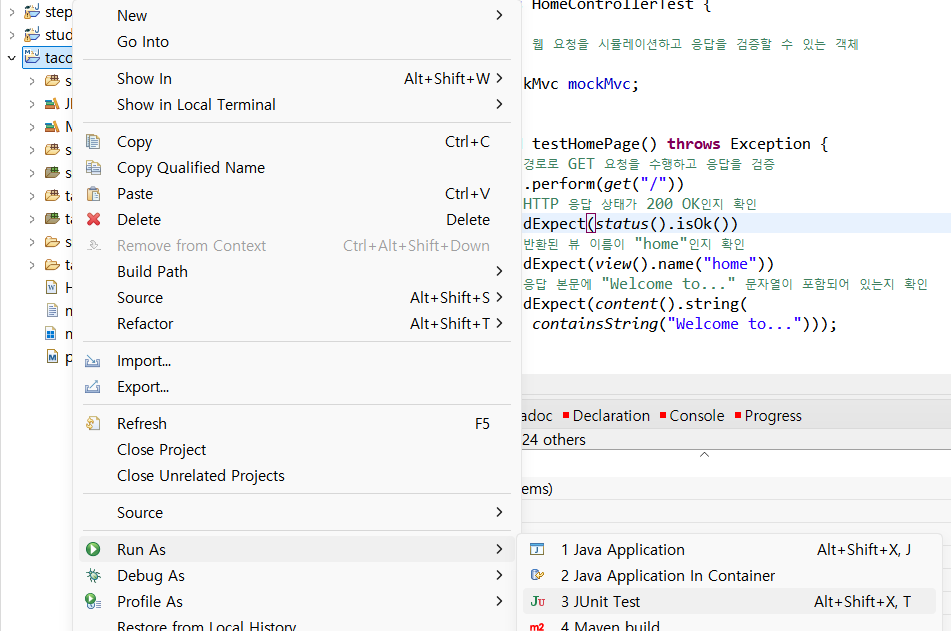Click the blue grid file icon in the tree

click(x=51, y=333)
